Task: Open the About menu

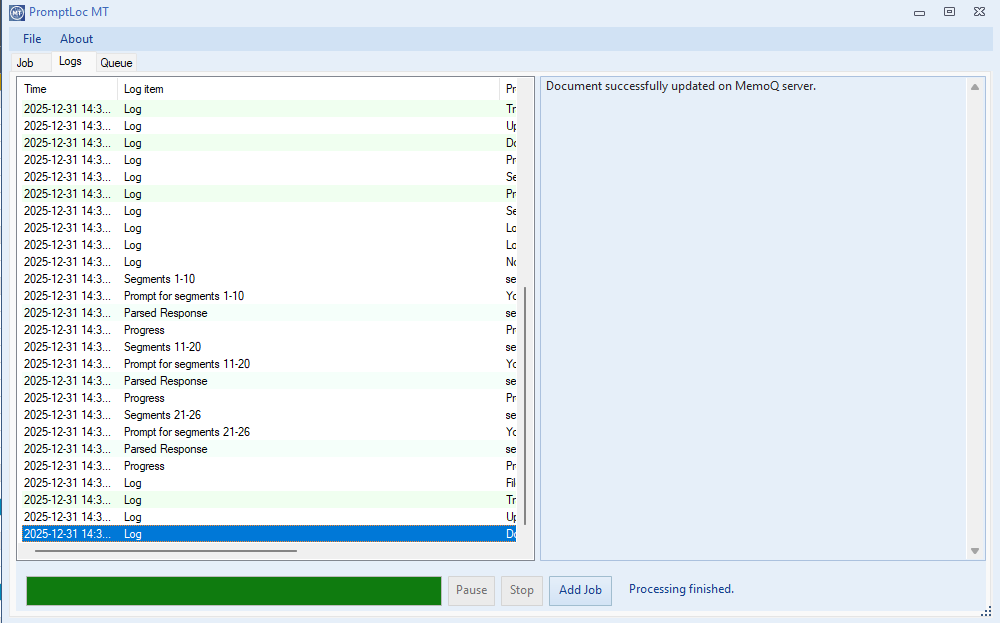Action: click(x=76, y=39)
